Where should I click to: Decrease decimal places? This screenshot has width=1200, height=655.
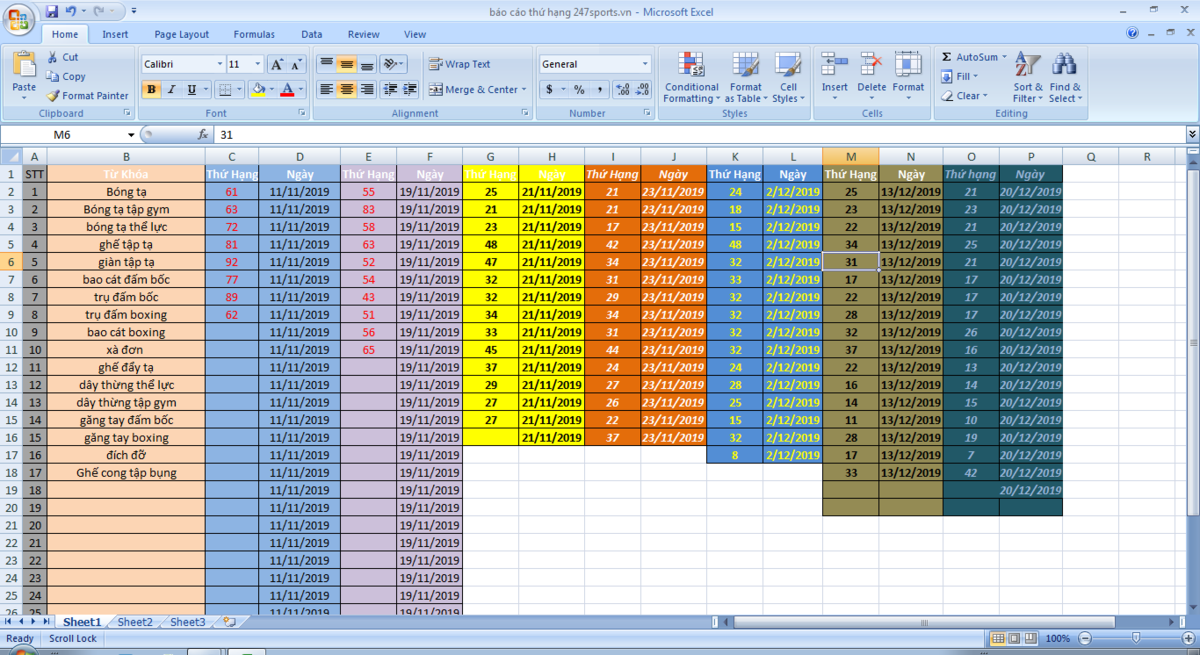pos(641,89)
